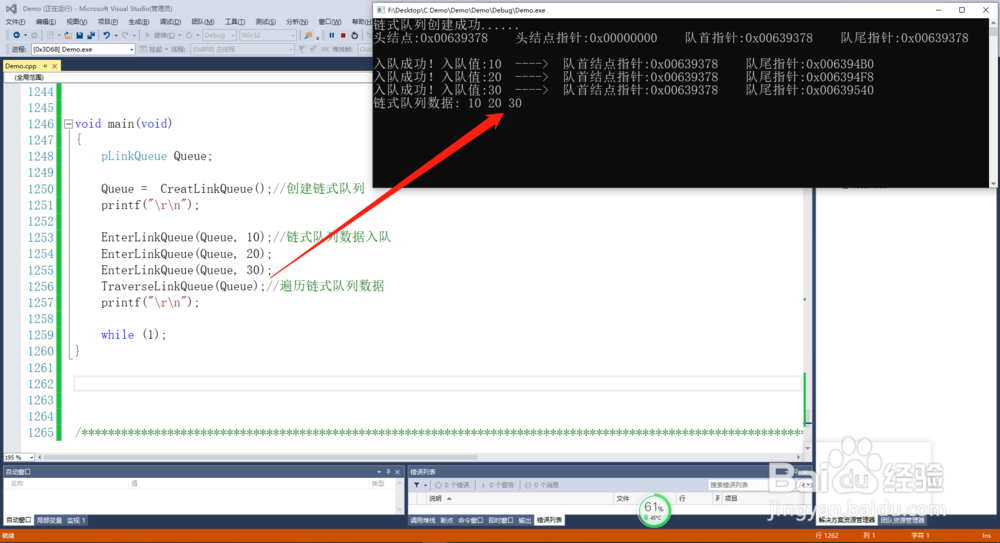Close the 自动窗口 panel with its X
This screenshot has width=1000, height=543.
click(397, 472)
